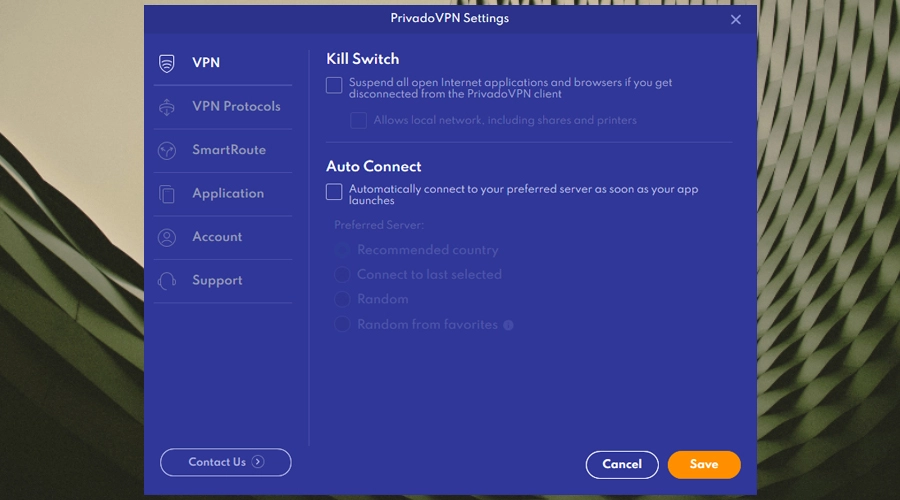Select Connect to last selected radio
The height and width of the screenshot is (500, 900).
coord(342,274)
